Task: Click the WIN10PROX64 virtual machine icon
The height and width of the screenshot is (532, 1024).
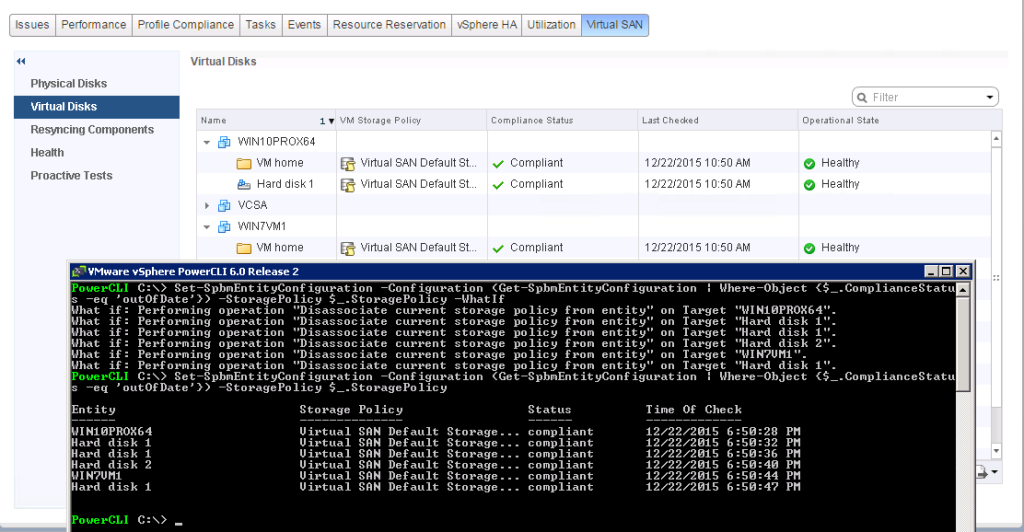Action: click(x=224, y=142)
